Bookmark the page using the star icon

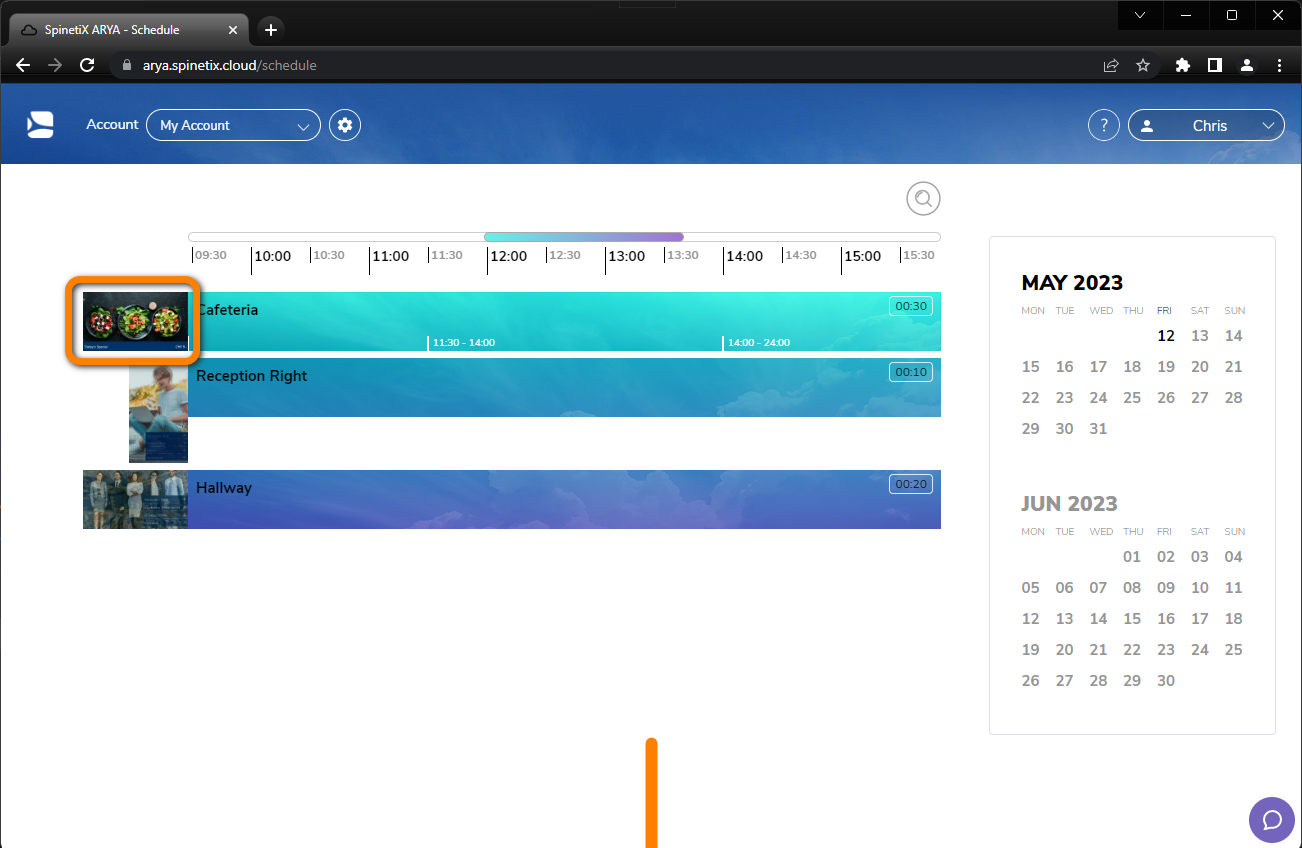coord(1143,65)
